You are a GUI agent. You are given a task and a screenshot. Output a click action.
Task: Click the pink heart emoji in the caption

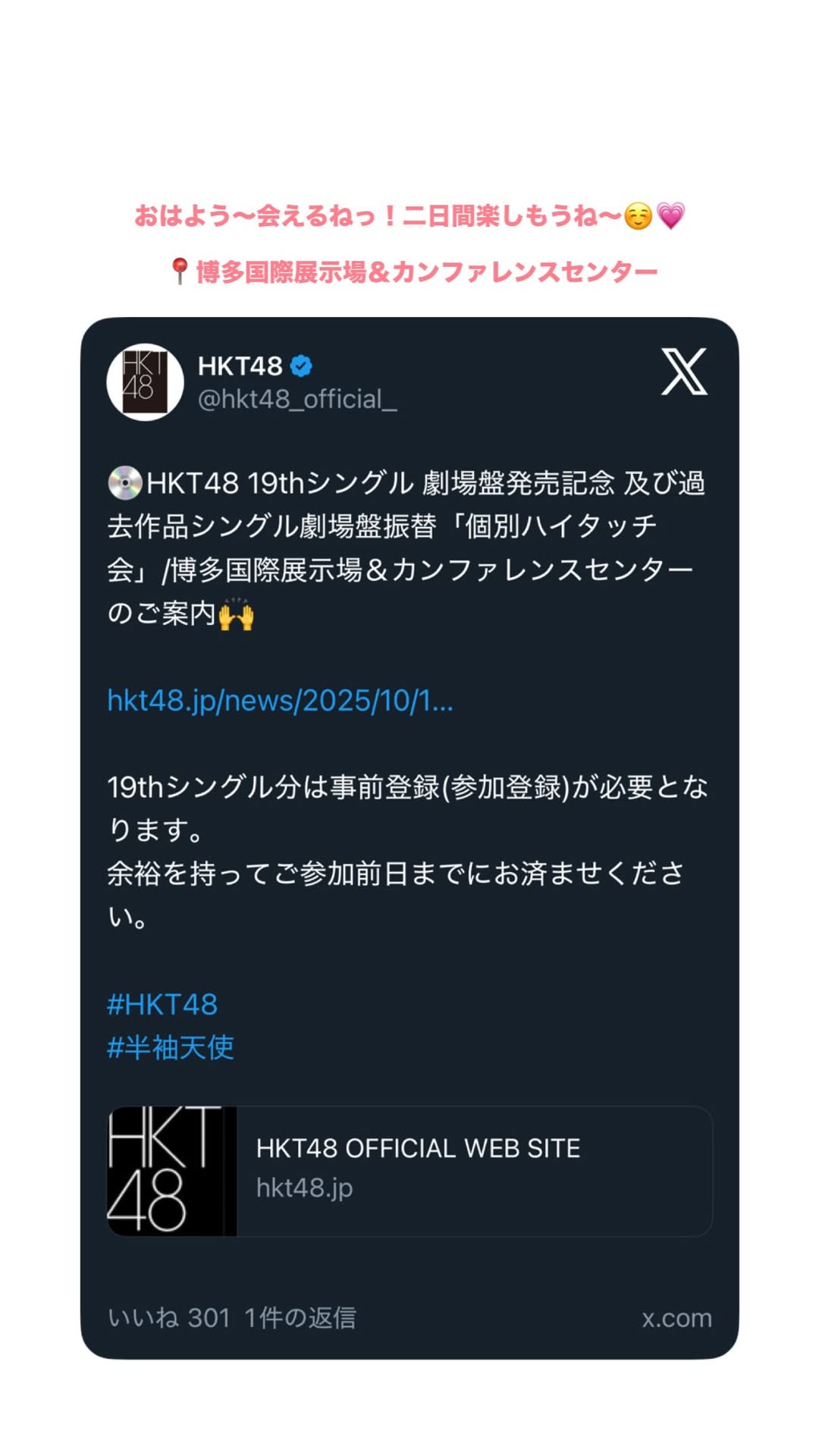[x=670, y=216]
